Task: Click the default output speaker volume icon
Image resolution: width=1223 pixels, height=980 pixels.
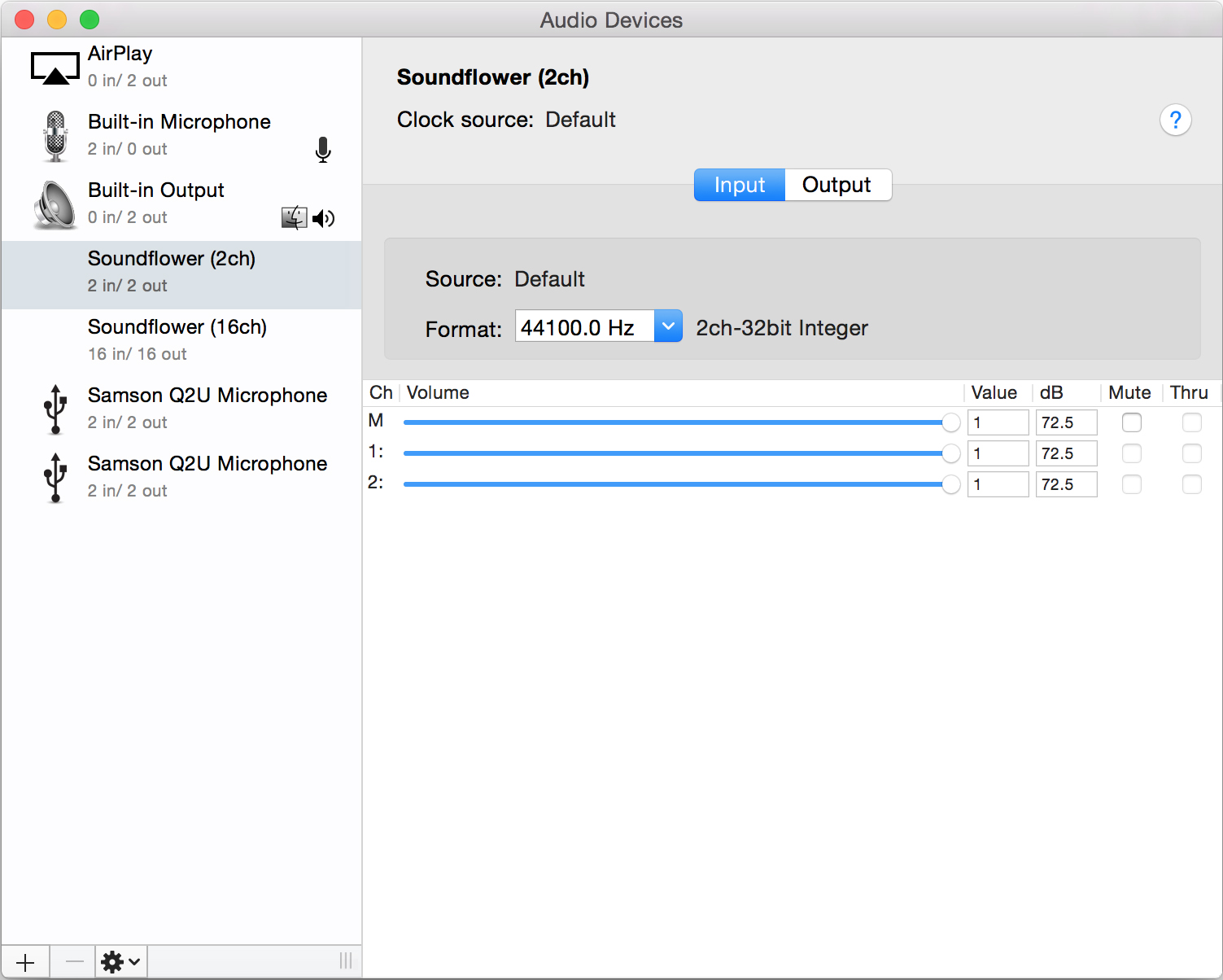Action: [x=323, y=218]
